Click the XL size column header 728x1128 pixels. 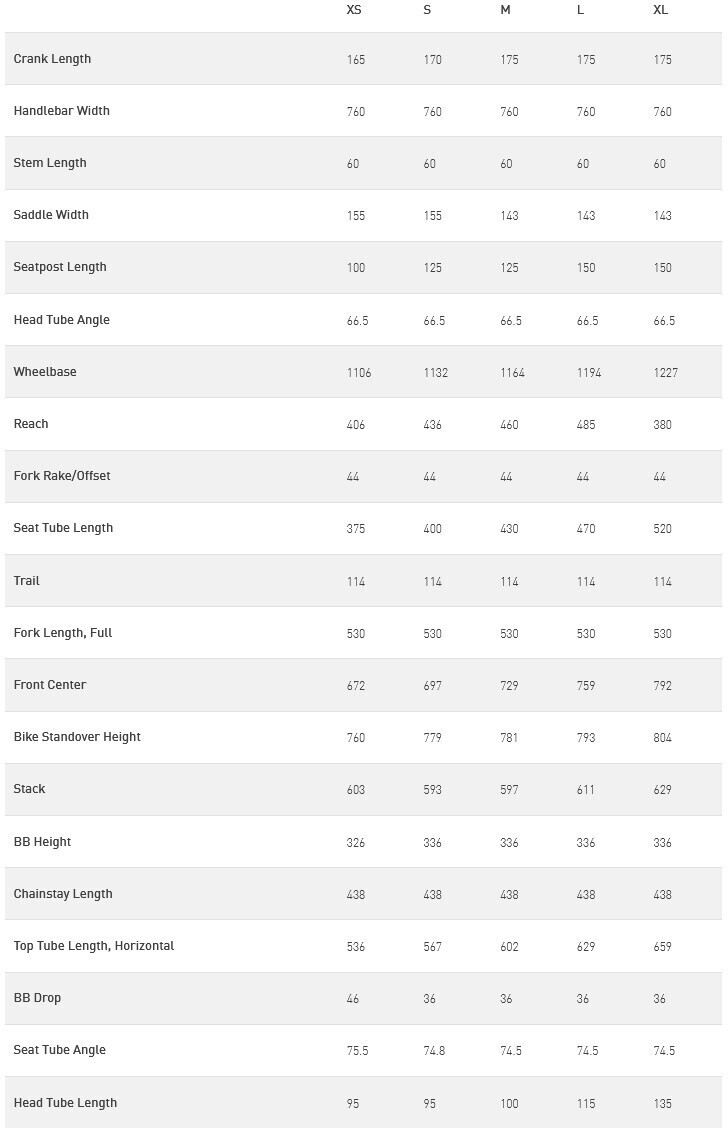(660, 10)
